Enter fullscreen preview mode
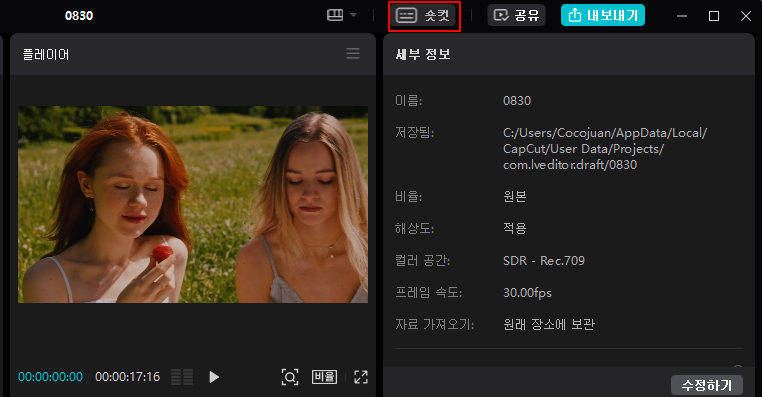 tap(361, 377)
